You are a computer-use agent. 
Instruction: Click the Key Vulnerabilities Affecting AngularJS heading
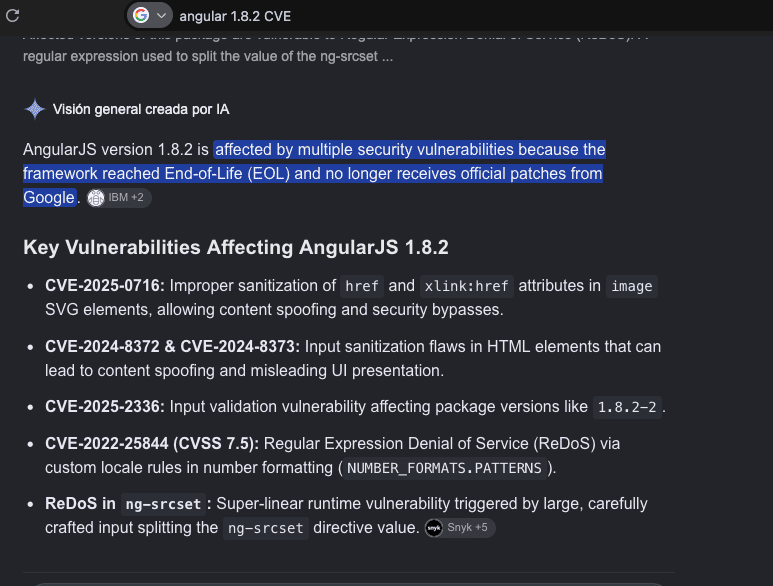pos(236,247)
